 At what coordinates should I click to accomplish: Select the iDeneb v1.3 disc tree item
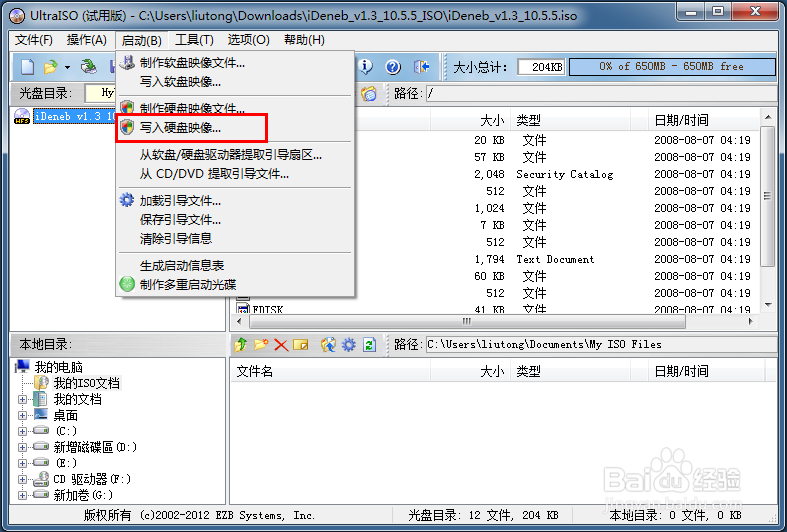point(74,116)
